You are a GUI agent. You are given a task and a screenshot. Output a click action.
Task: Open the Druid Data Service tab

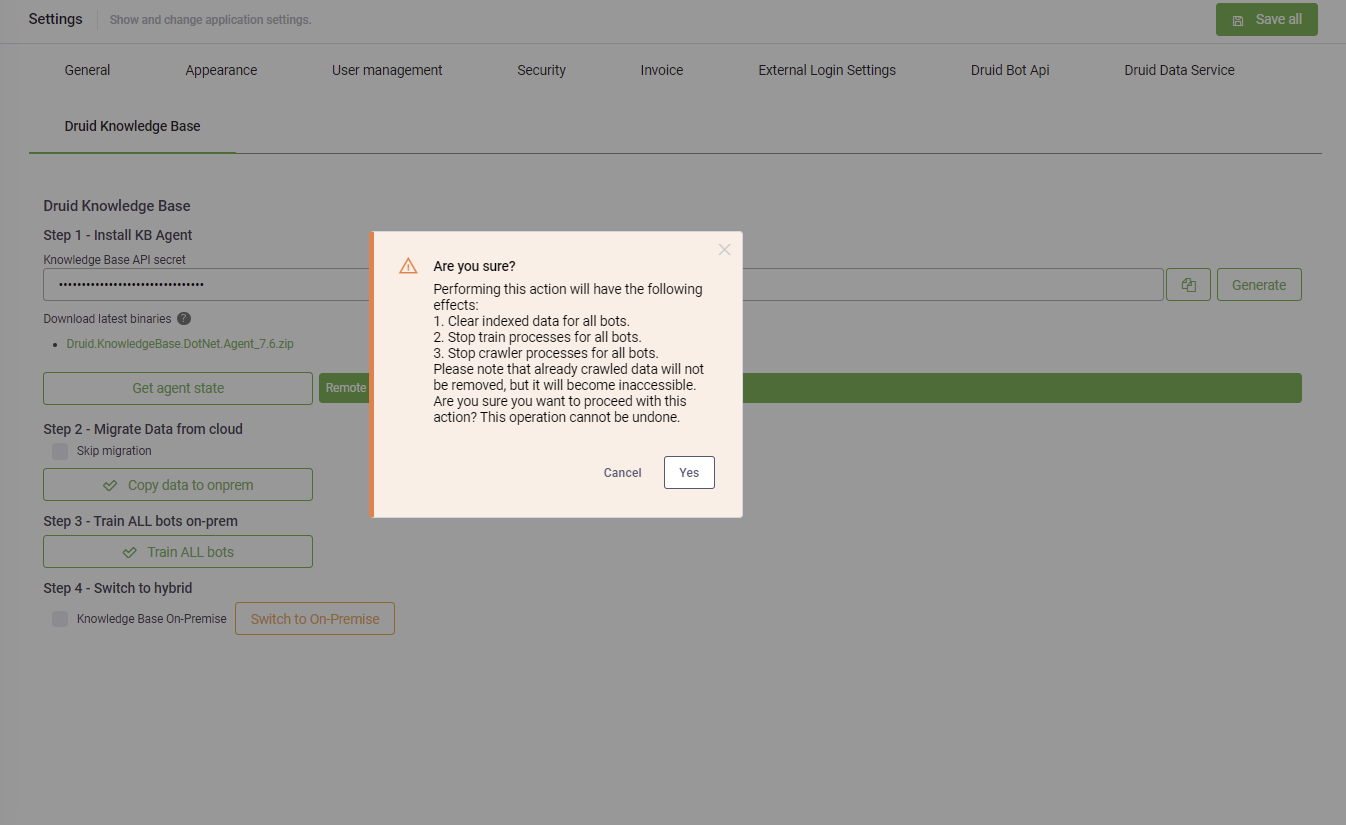coord(1179,70)
